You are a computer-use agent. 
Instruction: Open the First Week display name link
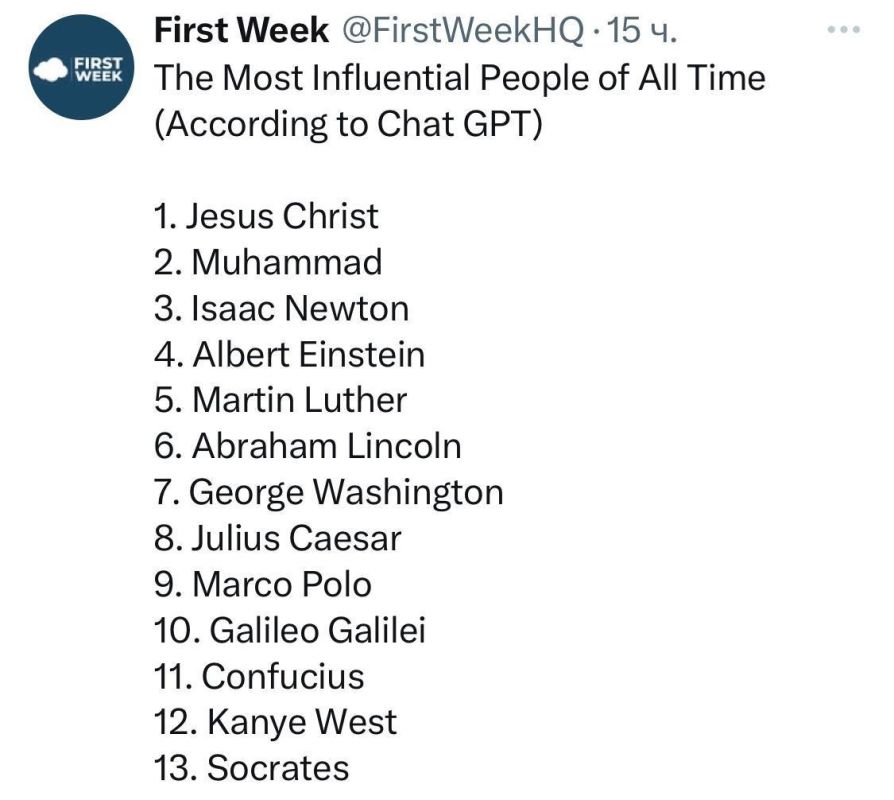(241, 31)
